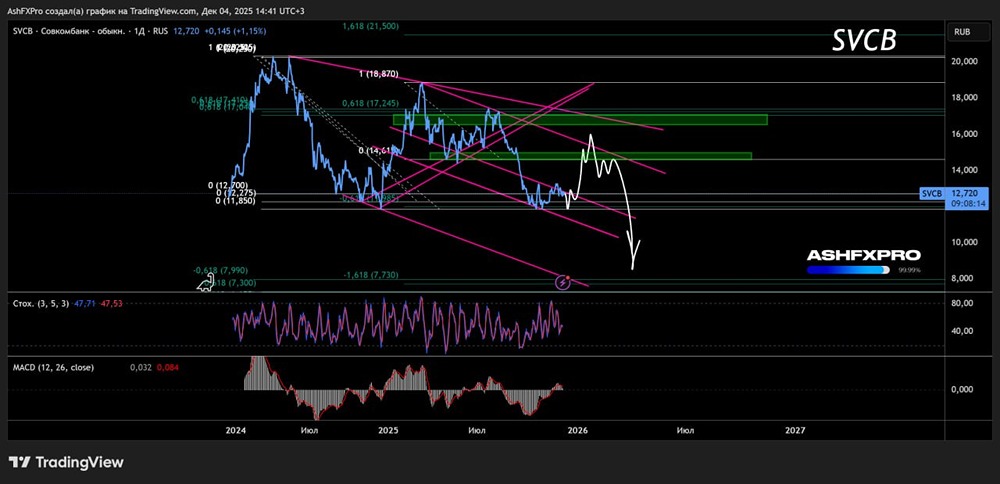Select the MACD (12, 26, close) legend

pyautogui.click(x=54, y=367)
